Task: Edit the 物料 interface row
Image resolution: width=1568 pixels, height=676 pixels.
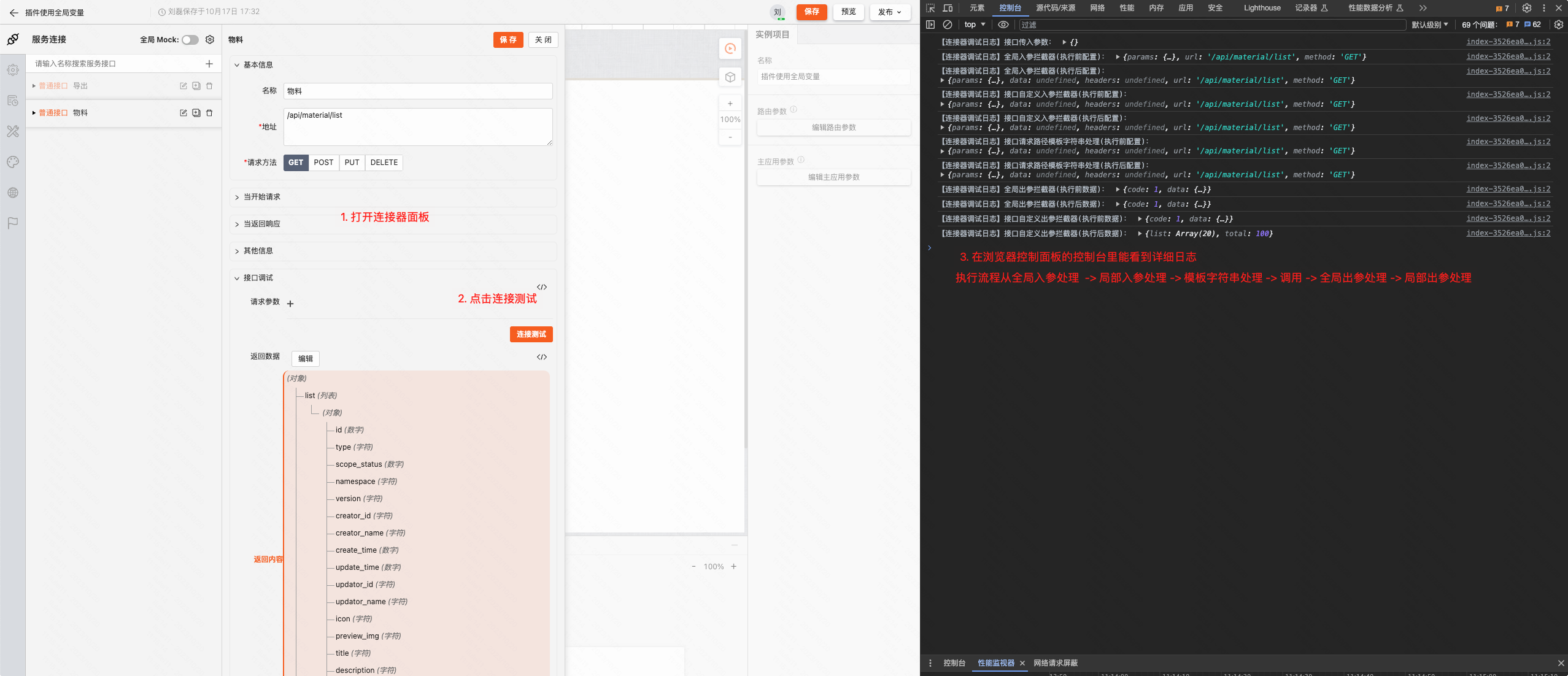Action: click(x=183, y=113)
